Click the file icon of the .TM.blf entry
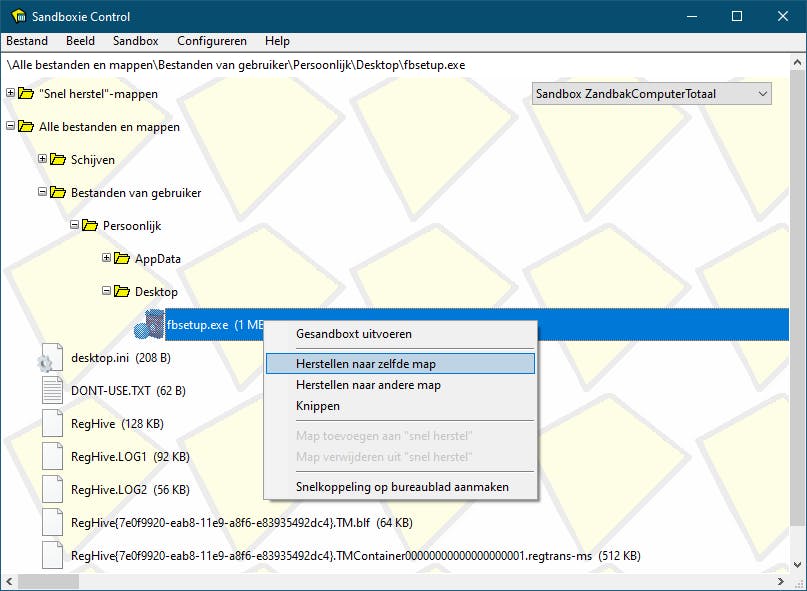This screenshot has width=807, height=591. pyautogui.click(x=52, y=522)
